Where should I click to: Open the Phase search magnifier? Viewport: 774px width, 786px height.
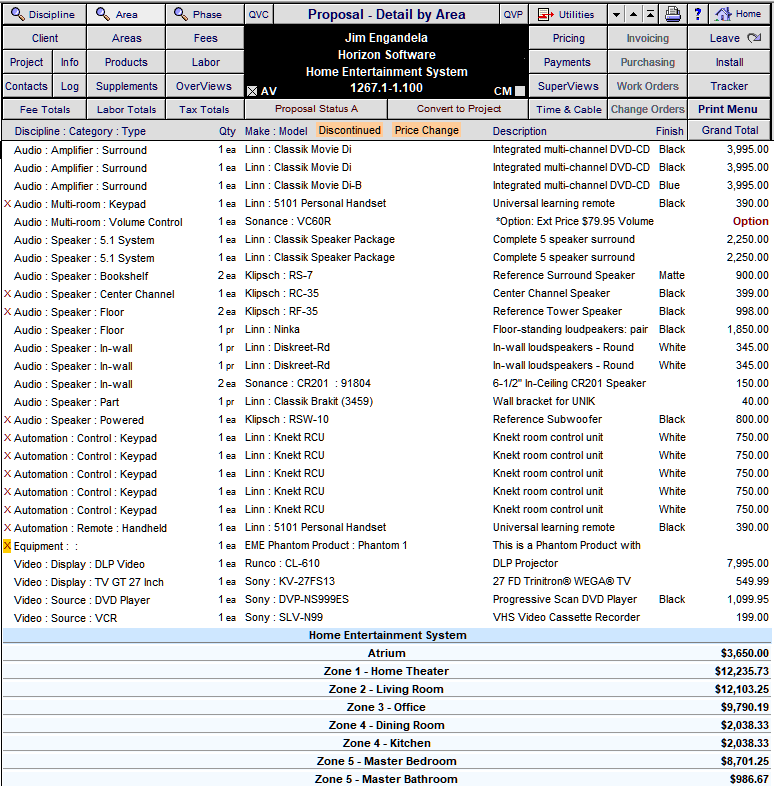[205, 15]
